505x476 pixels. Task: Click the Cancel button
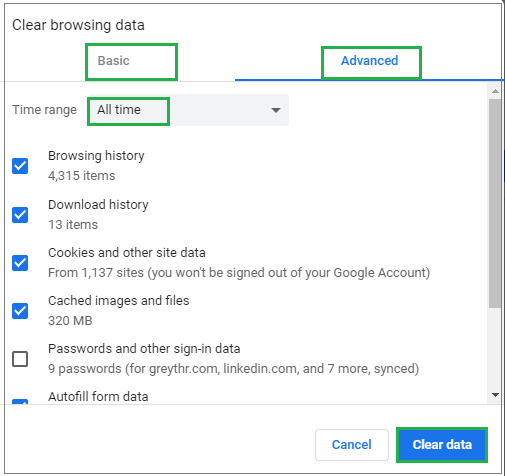(352, 445)
